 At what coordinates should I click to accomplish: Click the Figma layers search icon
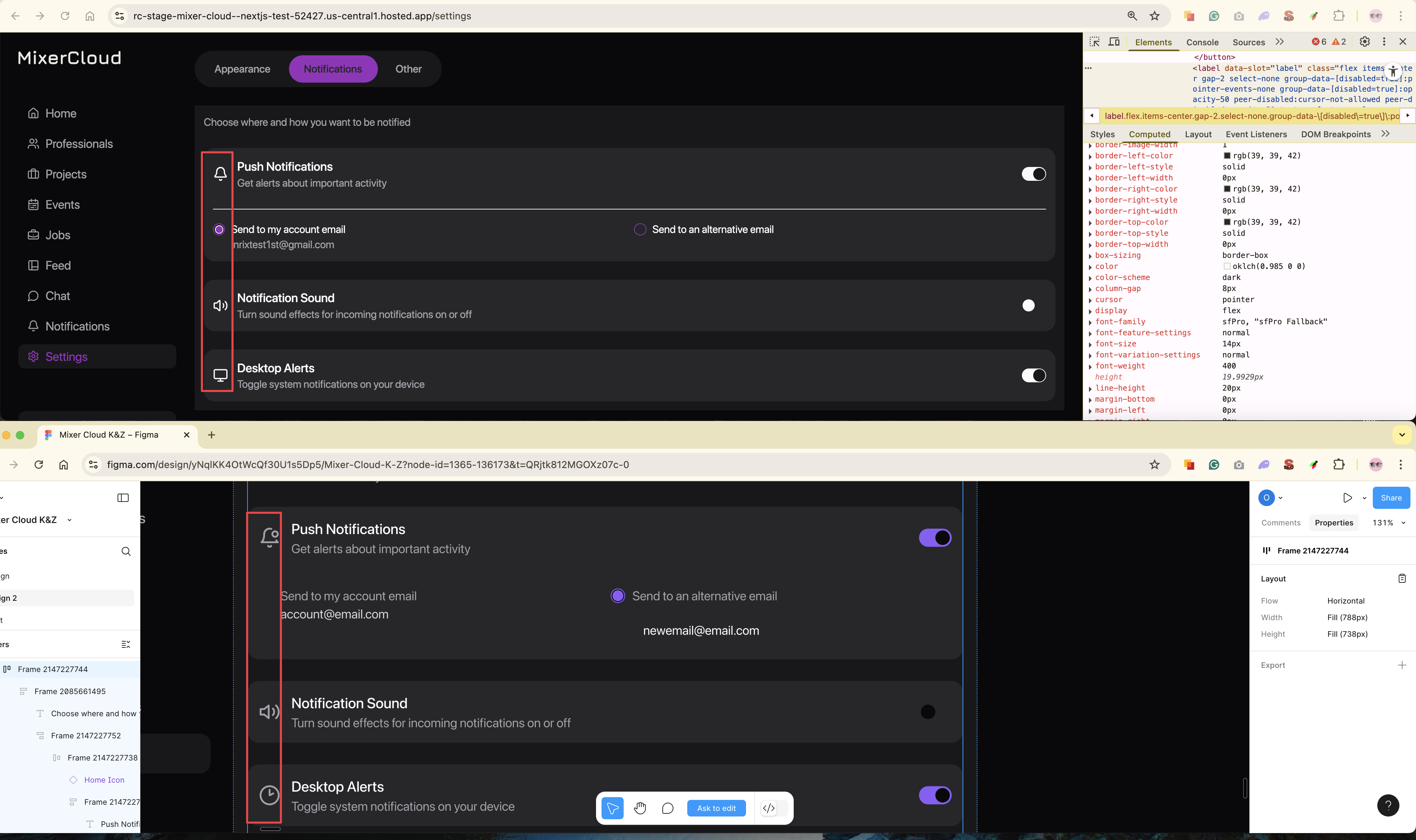point(125,551)
